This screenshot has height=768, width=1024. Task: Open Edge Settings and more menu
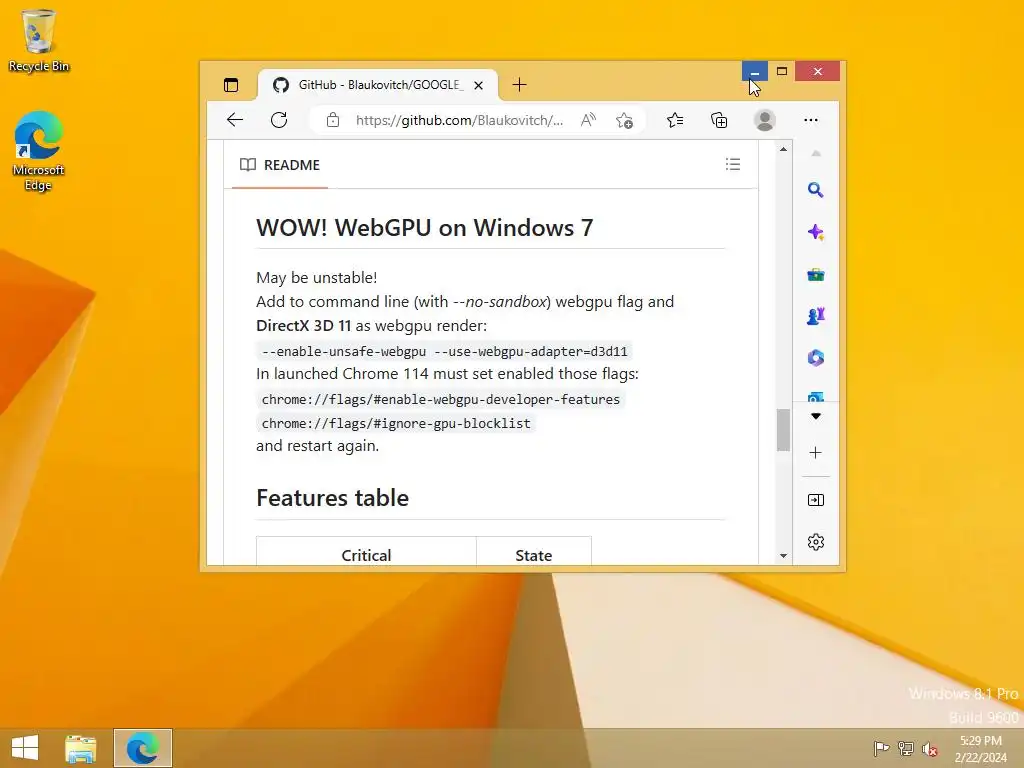[811, 120]
